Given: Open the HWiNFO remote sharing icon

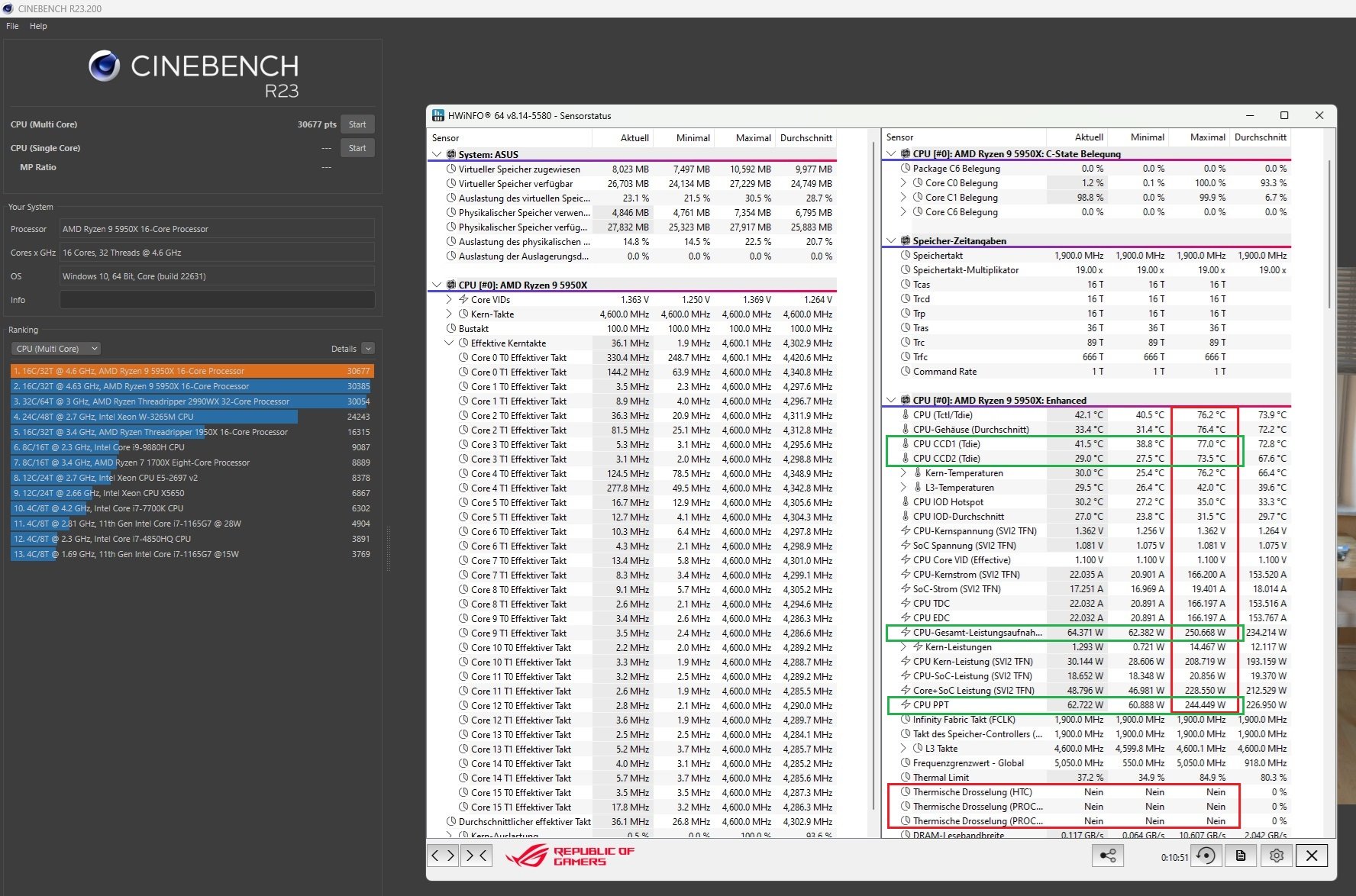Looking at the screenshot, I should coord(1107,856).
